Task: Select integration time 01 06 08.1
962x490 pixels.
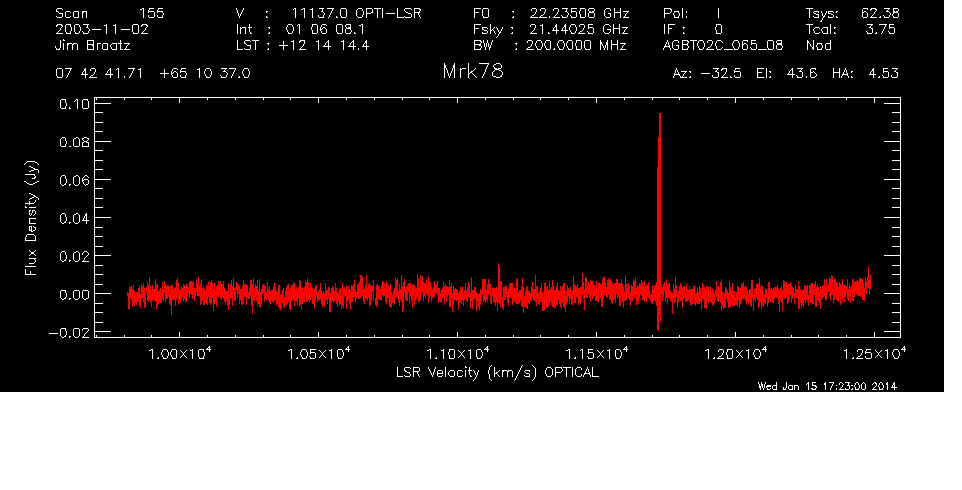Action: [325, 29]
